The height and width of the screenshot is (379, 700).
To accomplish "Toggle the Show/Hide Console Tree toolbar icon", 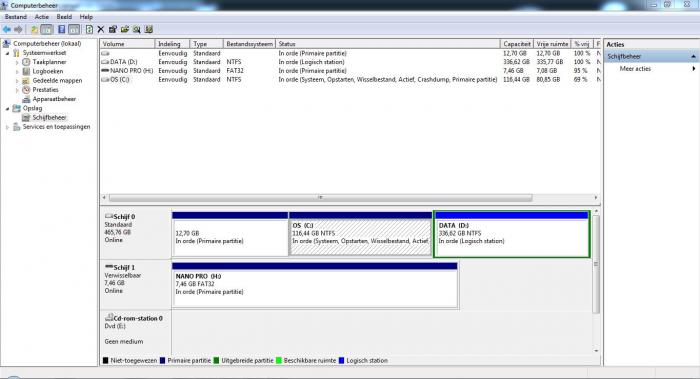I will click(46, 29).
